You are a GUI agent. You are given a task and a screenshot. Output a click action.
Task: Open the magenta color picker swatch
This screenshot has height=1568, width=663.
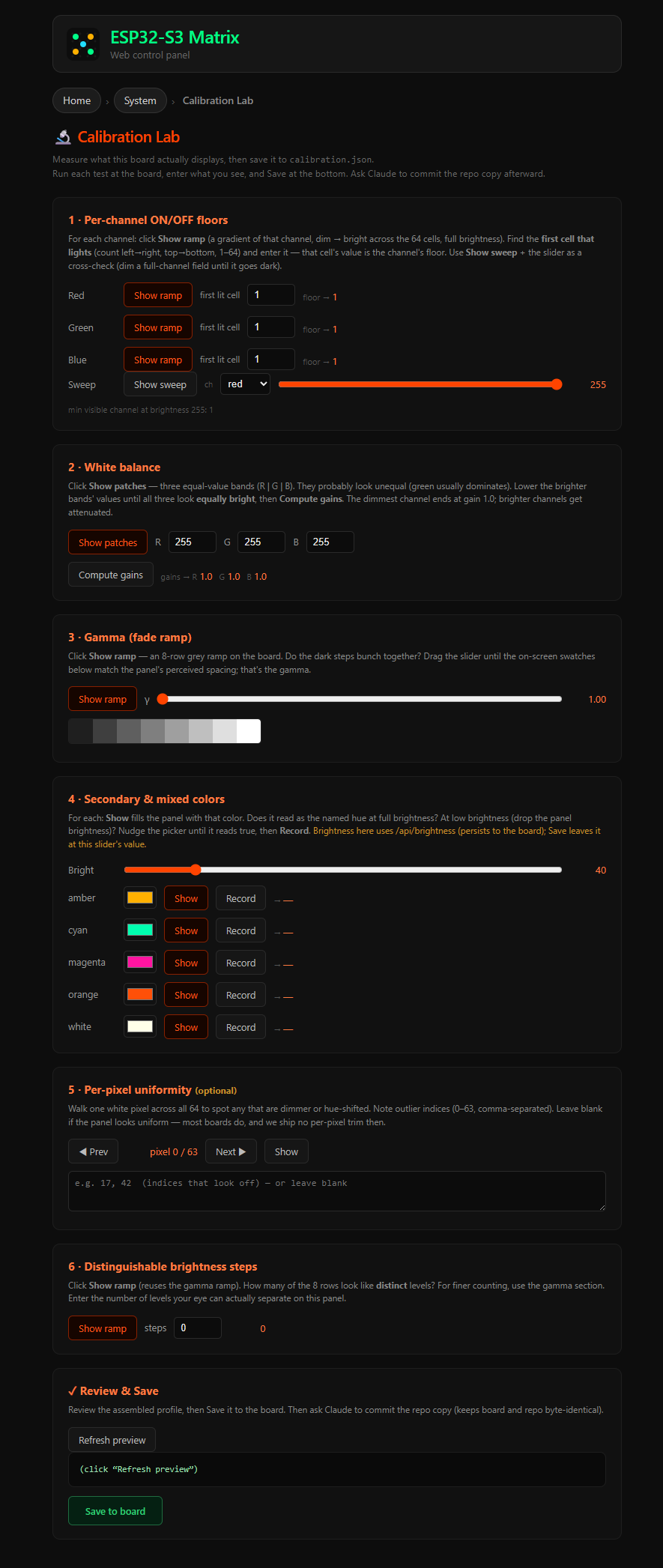pyautogui.click(x=140, y=962)
